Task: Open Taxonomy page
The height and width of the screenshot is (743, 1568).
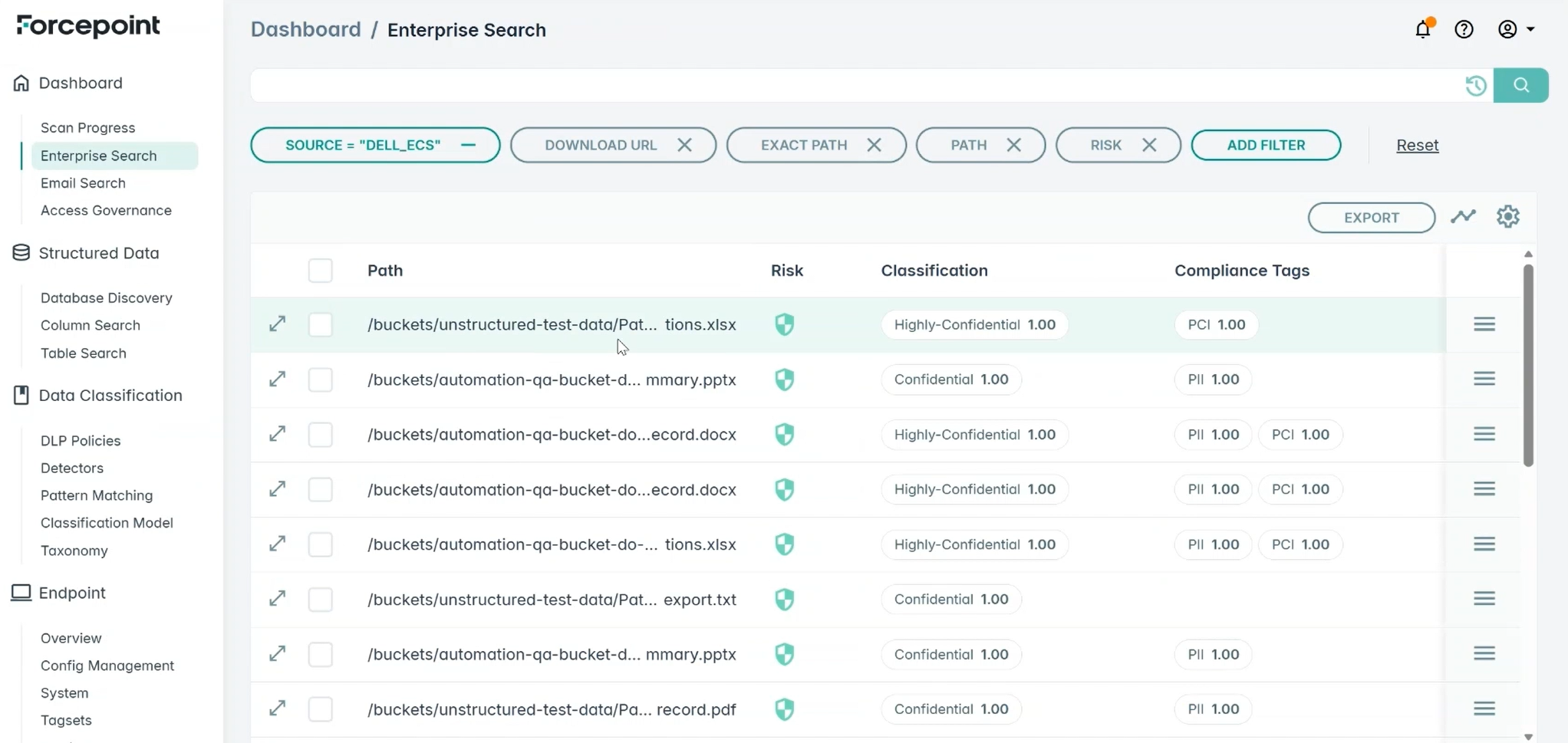Action: pos(74,551)
